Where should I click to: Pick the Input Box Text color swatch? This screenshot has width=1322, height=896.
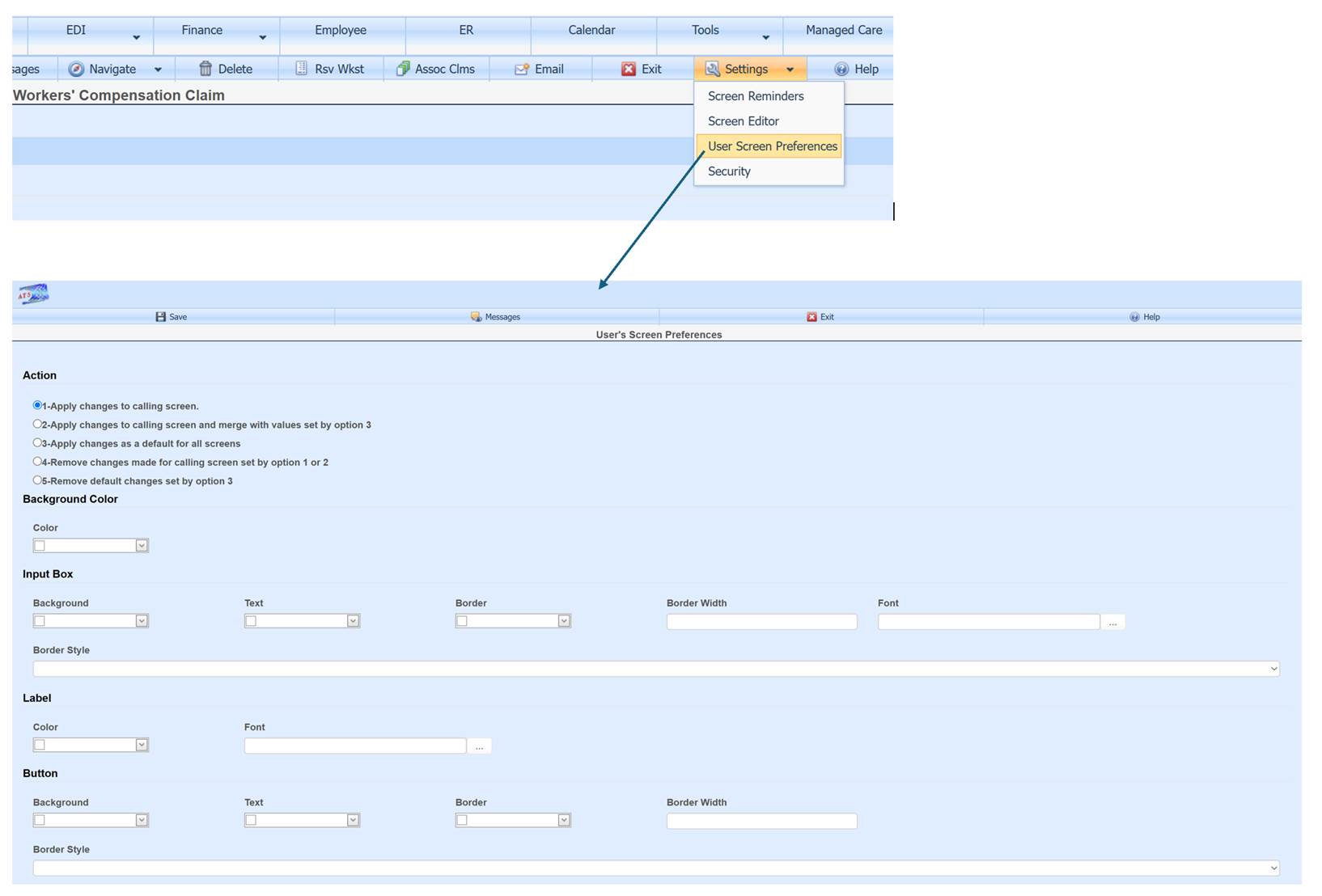(x=251, y=620)
